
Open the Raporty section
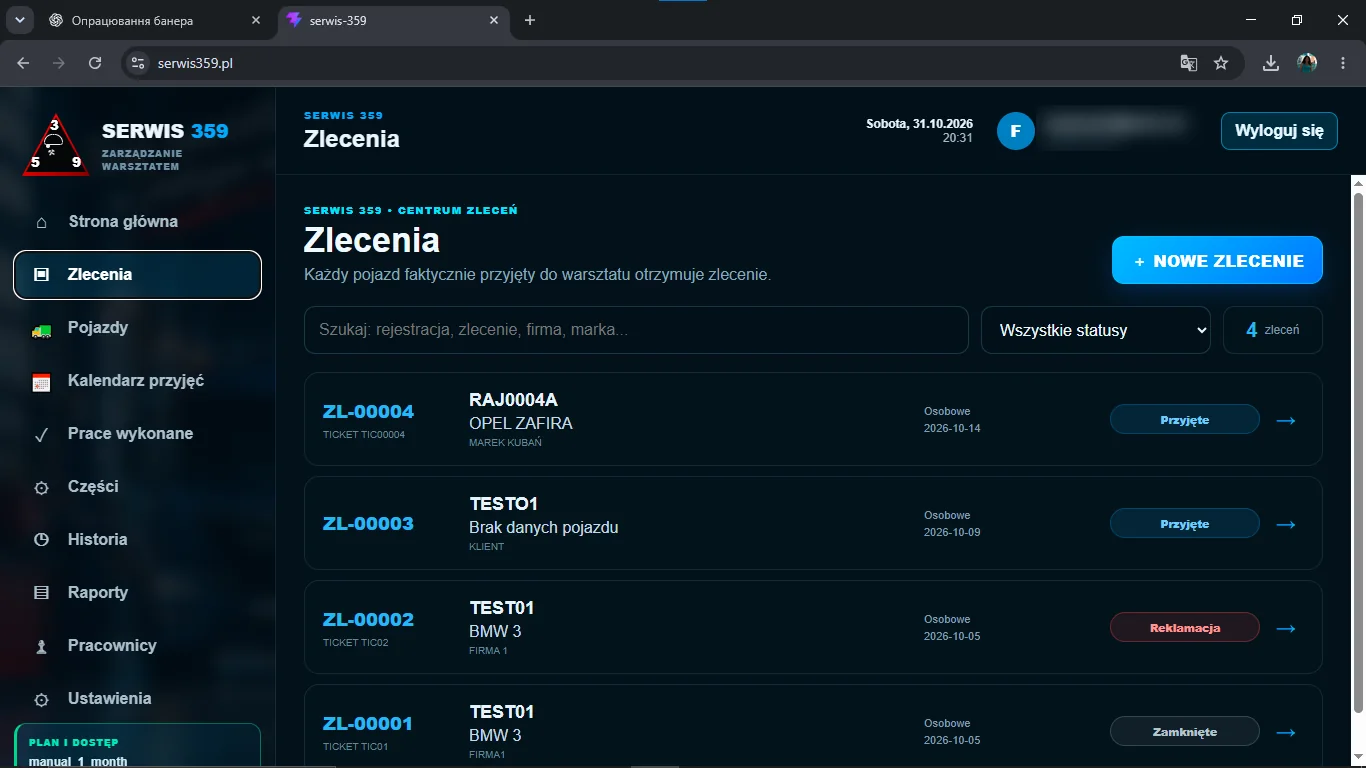click(x=137, y=593)
